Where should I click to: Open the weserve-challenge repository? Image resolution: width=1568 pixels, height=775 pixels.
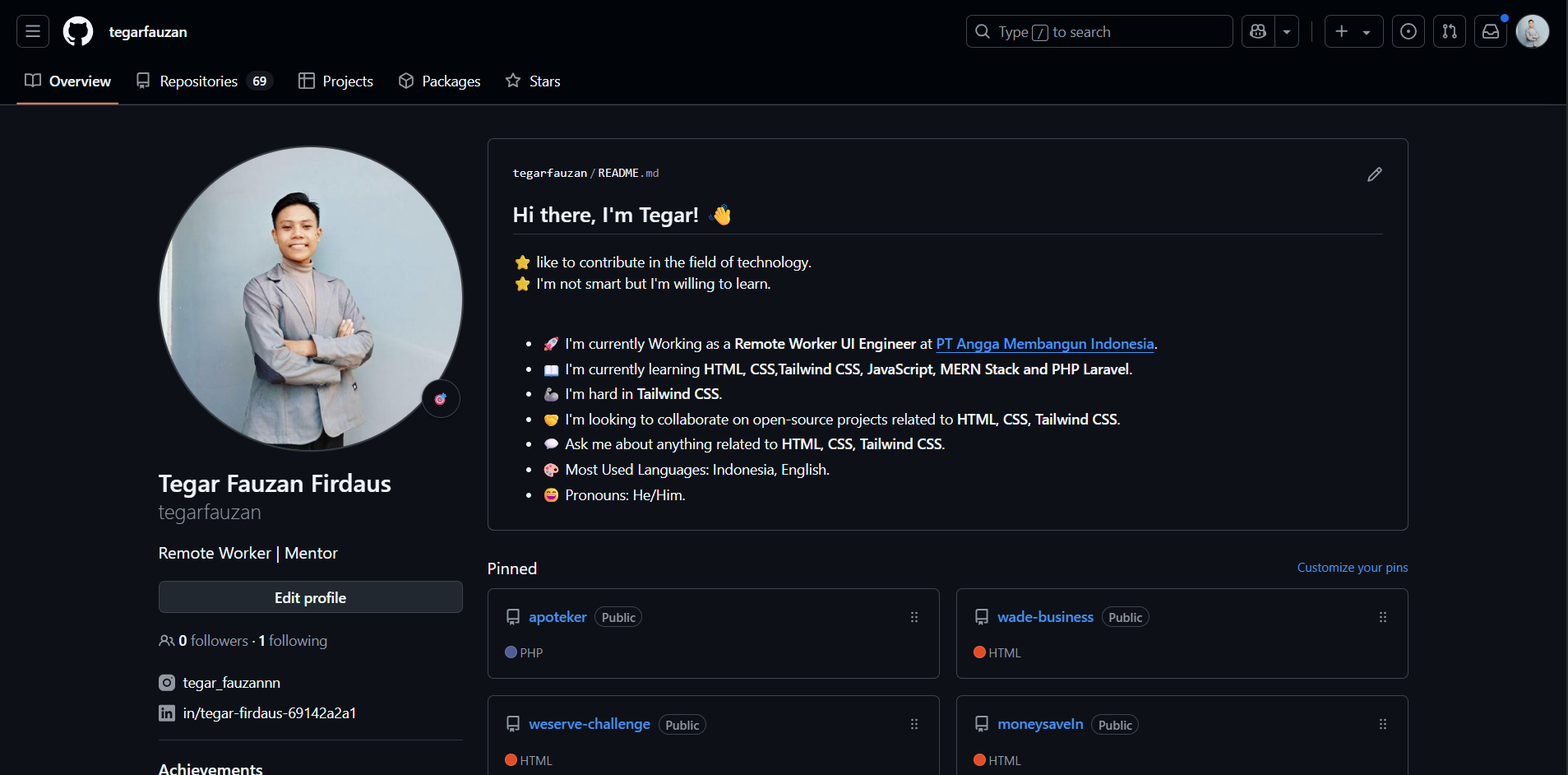[590, 724]
